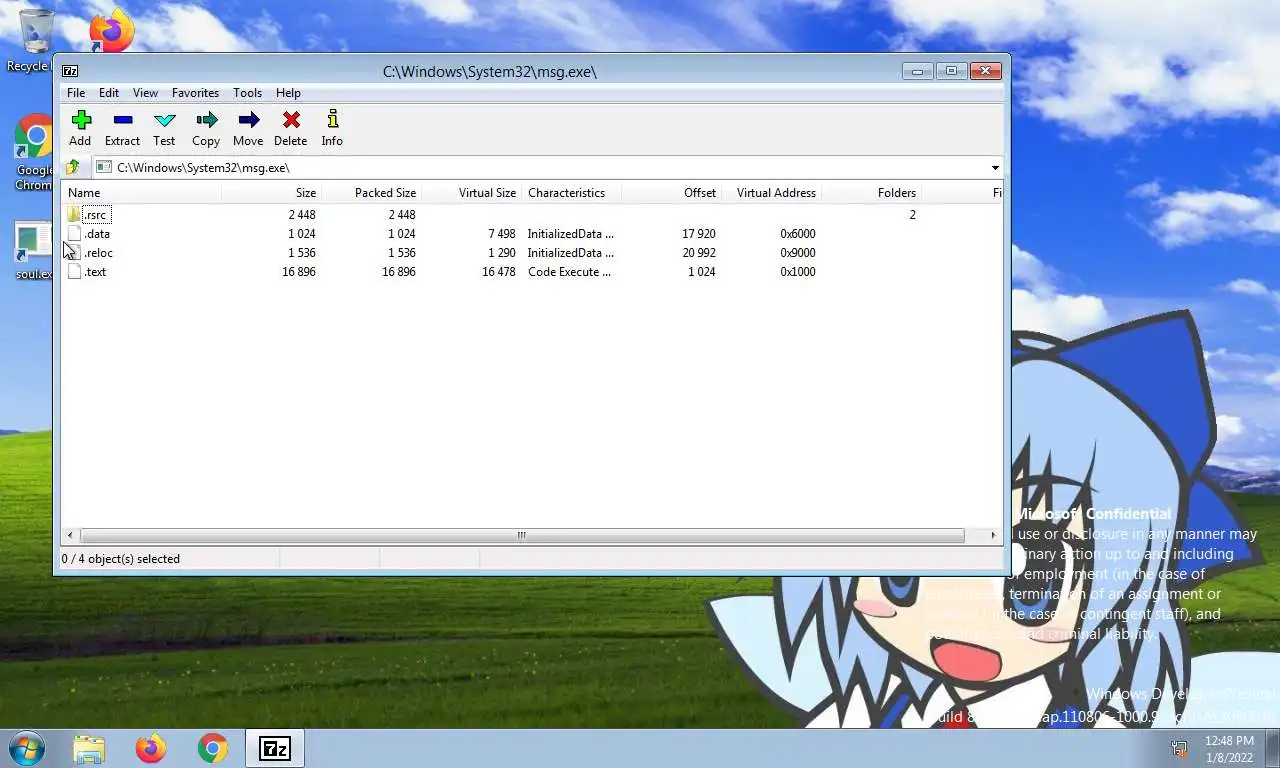Screen dimensions: 1280x768
Task: Sort by Virtual Address column header
Action: (x=771, y=193)
